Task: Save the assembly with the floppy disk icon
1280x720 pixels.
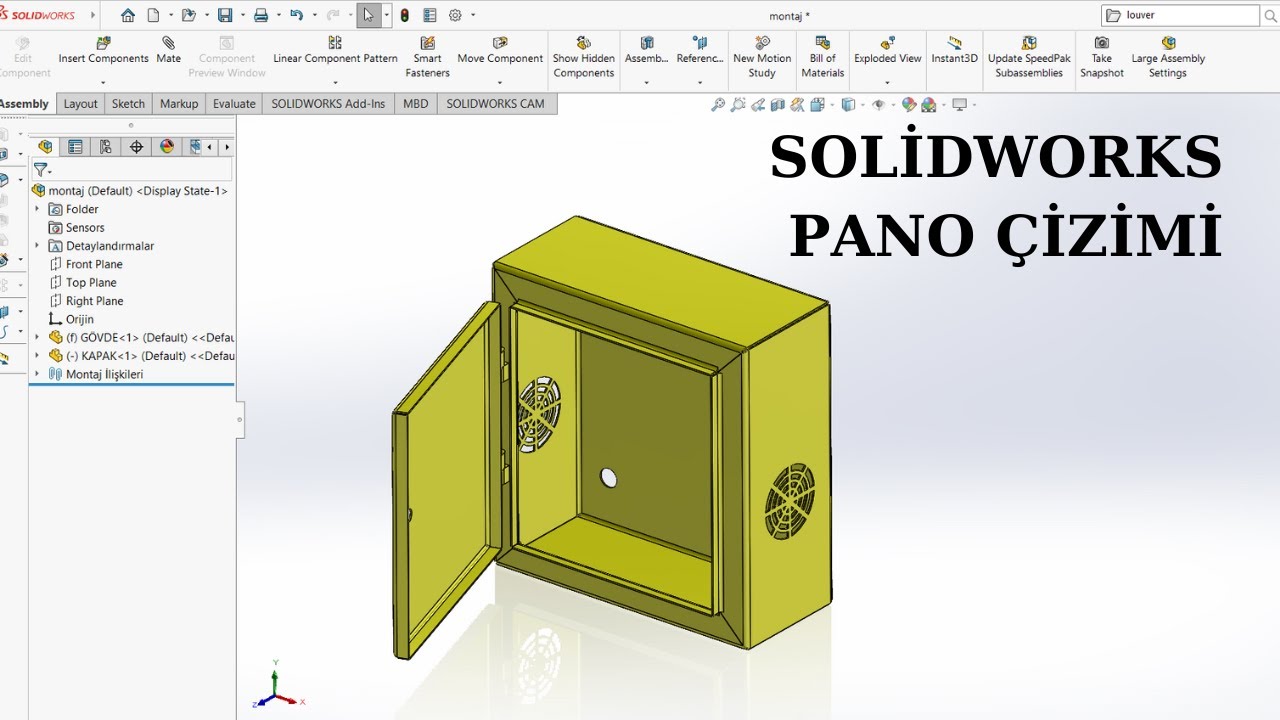Action: click(x=225, y=15)
